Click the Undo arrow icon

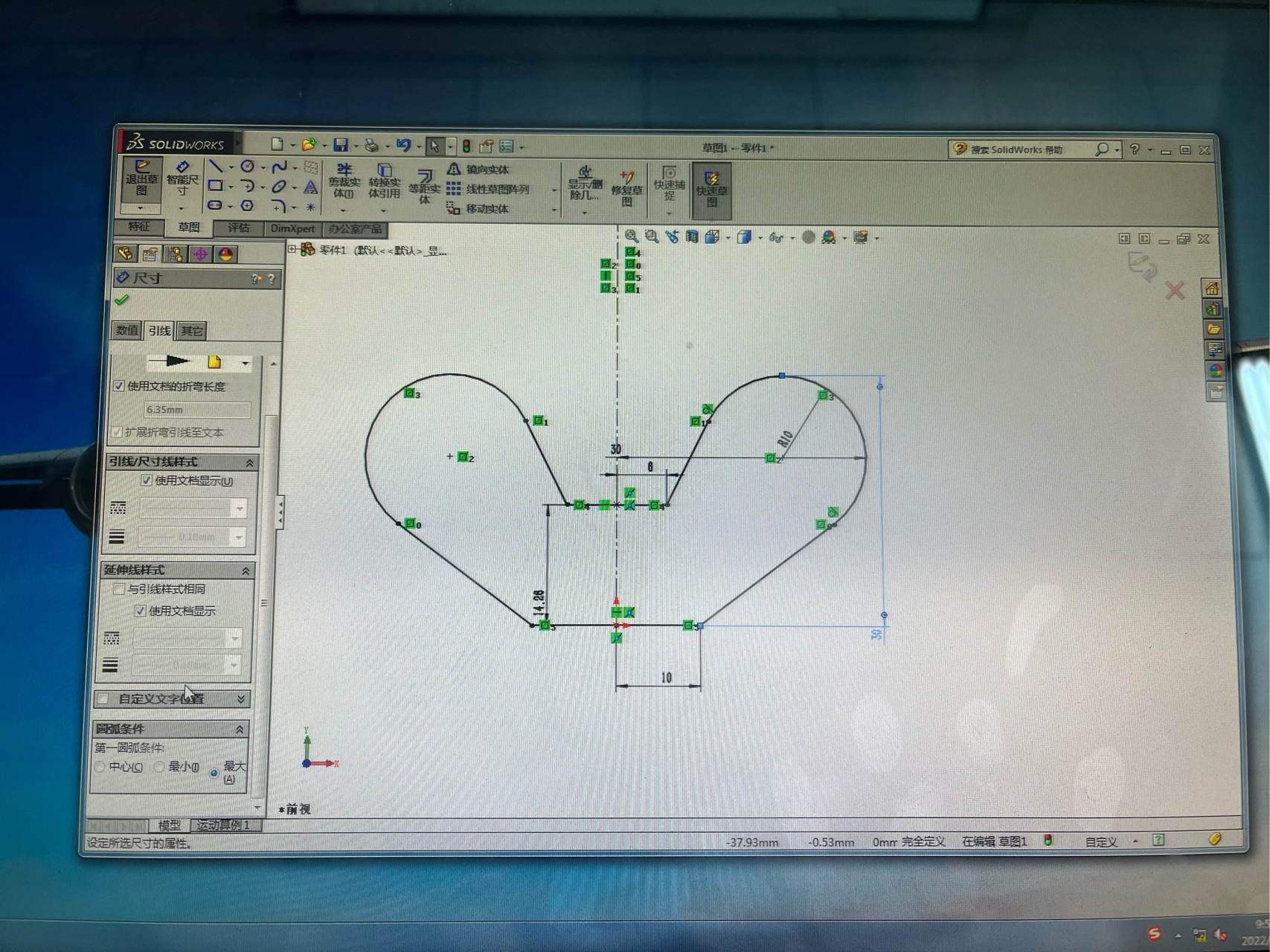[403, 145]
